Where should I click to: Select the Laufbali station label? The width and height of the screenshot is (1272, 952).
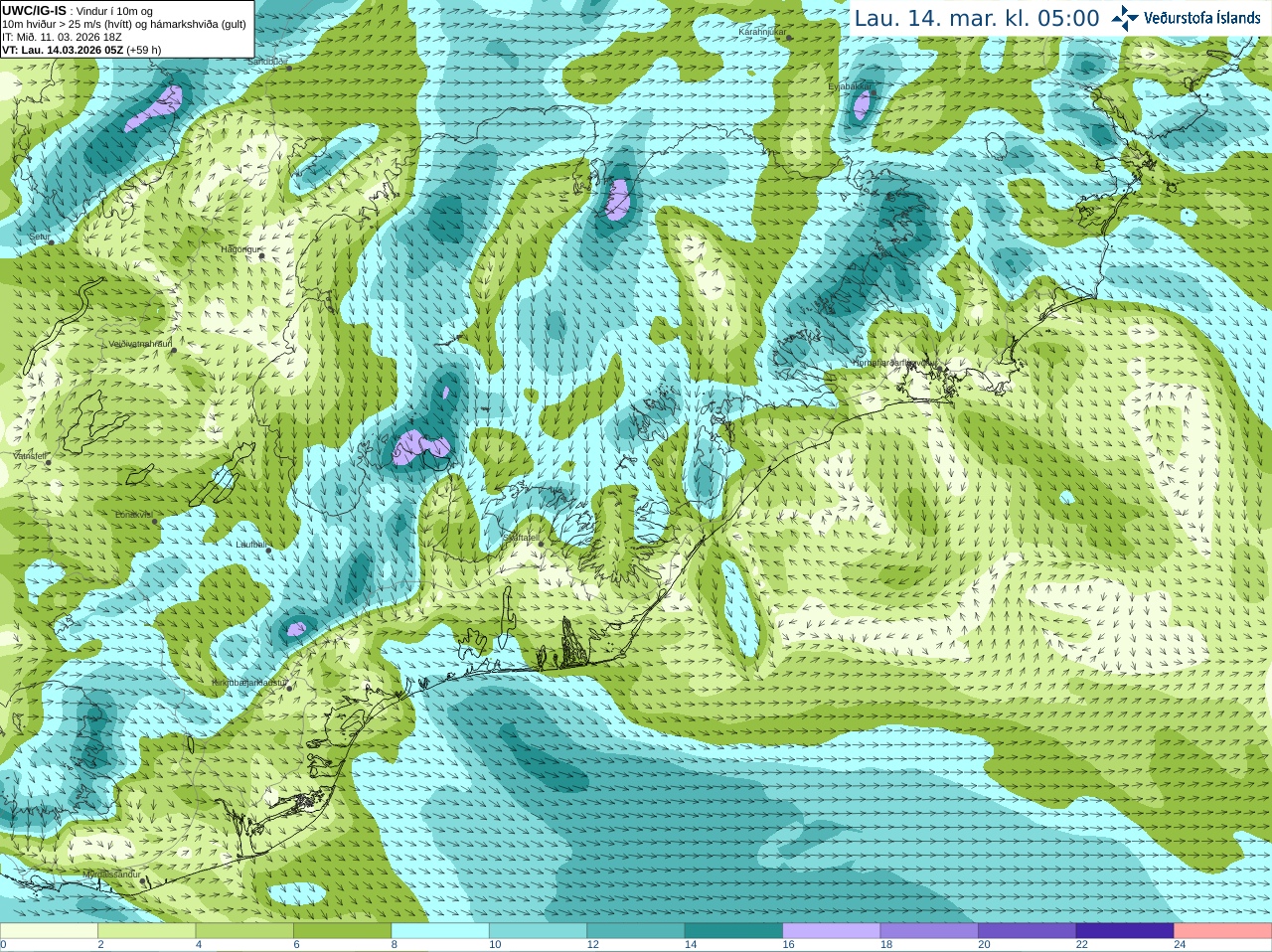pyautogui.click(x=251, y=545)
